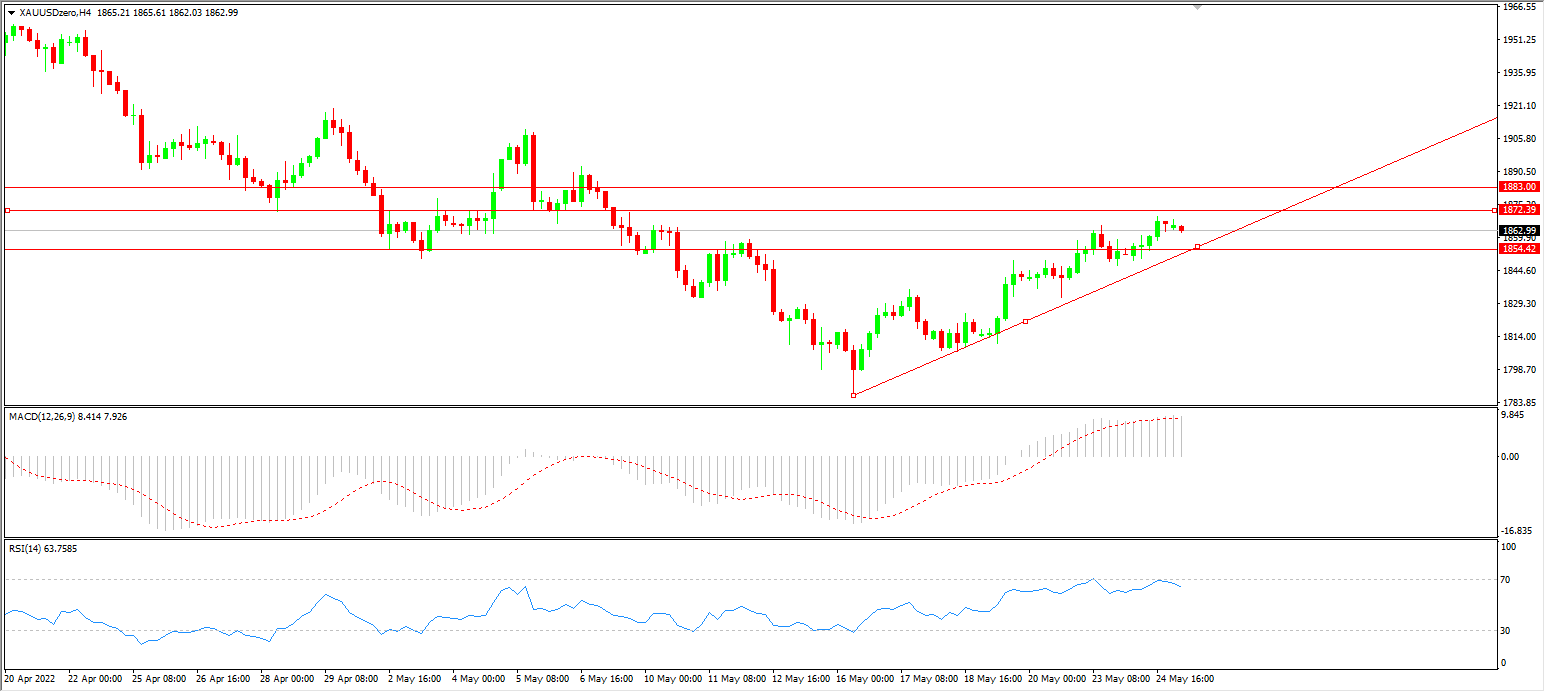Click the left anchor of the 1872.39 line
Viewport: 1545px width, 692px height.
7,210
